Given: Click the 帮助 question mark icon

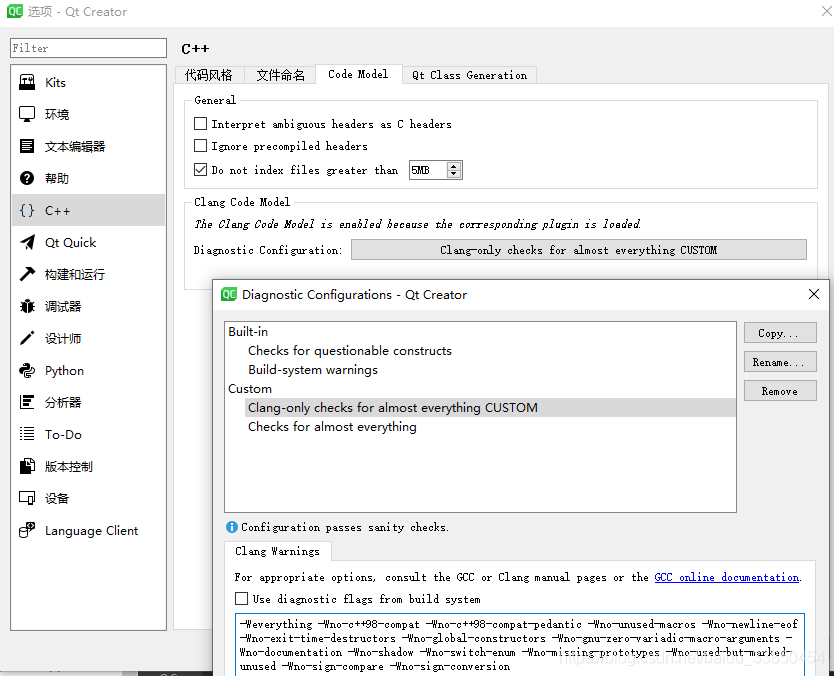Looking at the screenshot, I should pos(27,178).
